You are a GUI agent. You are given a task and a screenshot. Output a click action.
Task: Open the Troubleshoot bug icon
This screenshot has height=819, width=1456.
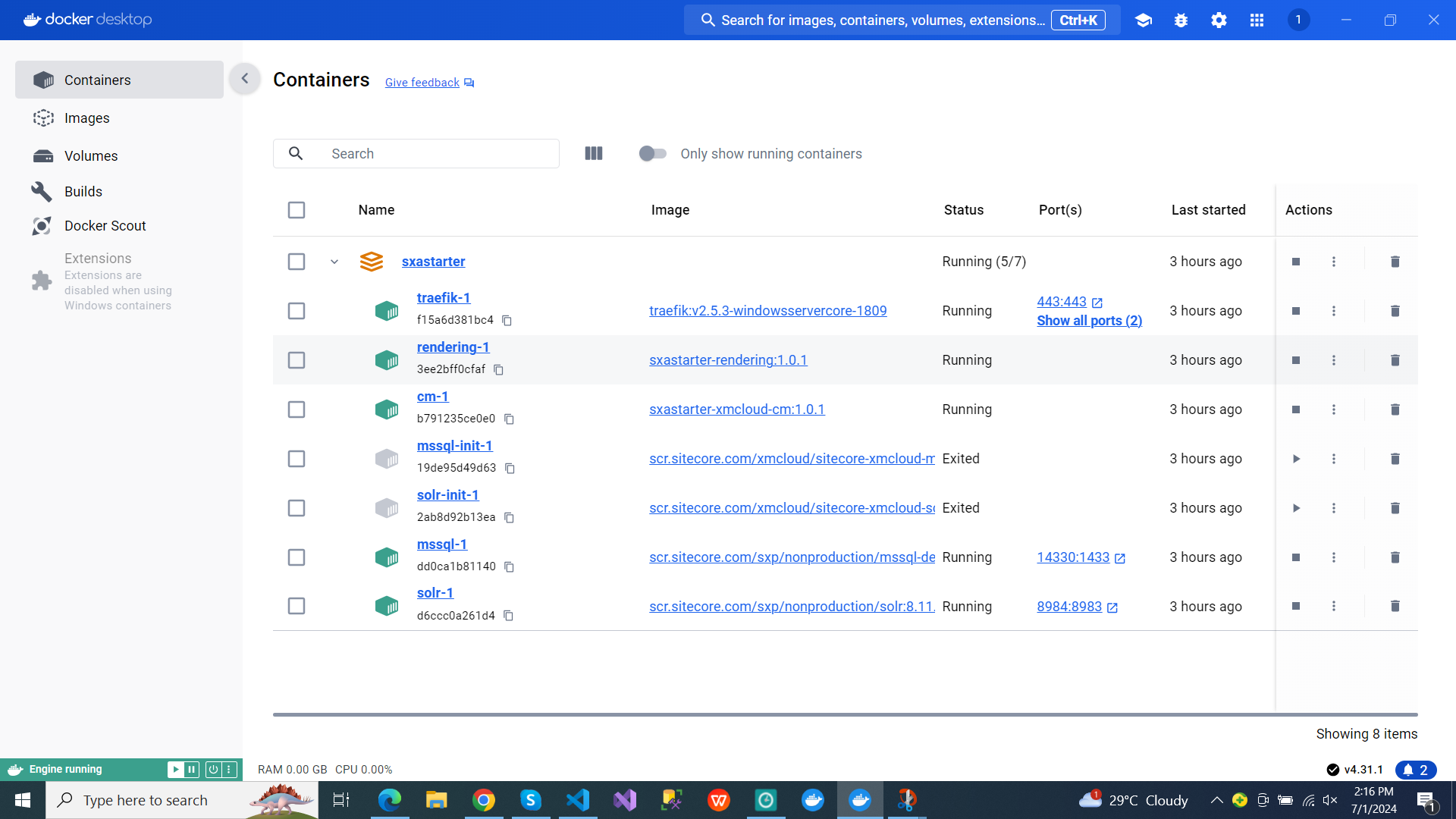(x=1181, y=20)
